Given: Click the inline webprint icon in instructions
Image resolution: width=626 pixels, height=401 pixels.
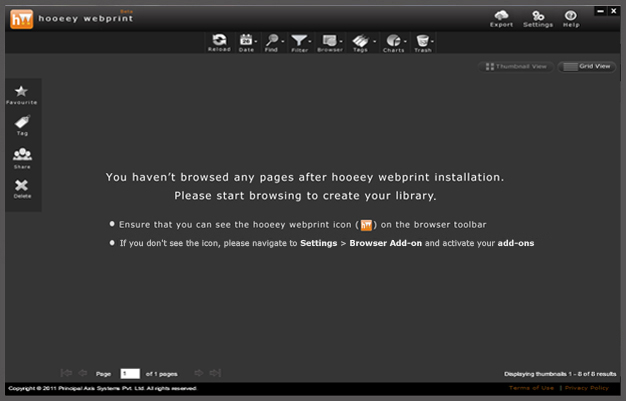Looking at the screenshot, I should point(366,225).
